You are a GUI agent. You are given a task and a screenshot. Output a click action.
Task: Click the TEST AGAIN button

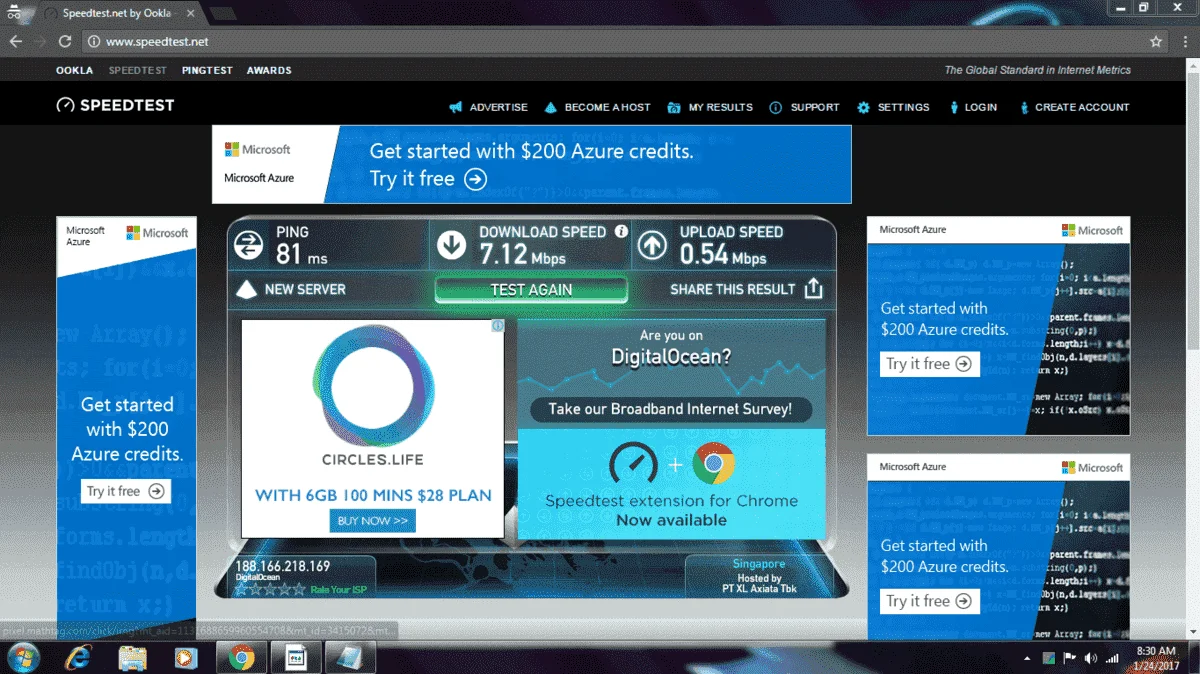(531, 289)
